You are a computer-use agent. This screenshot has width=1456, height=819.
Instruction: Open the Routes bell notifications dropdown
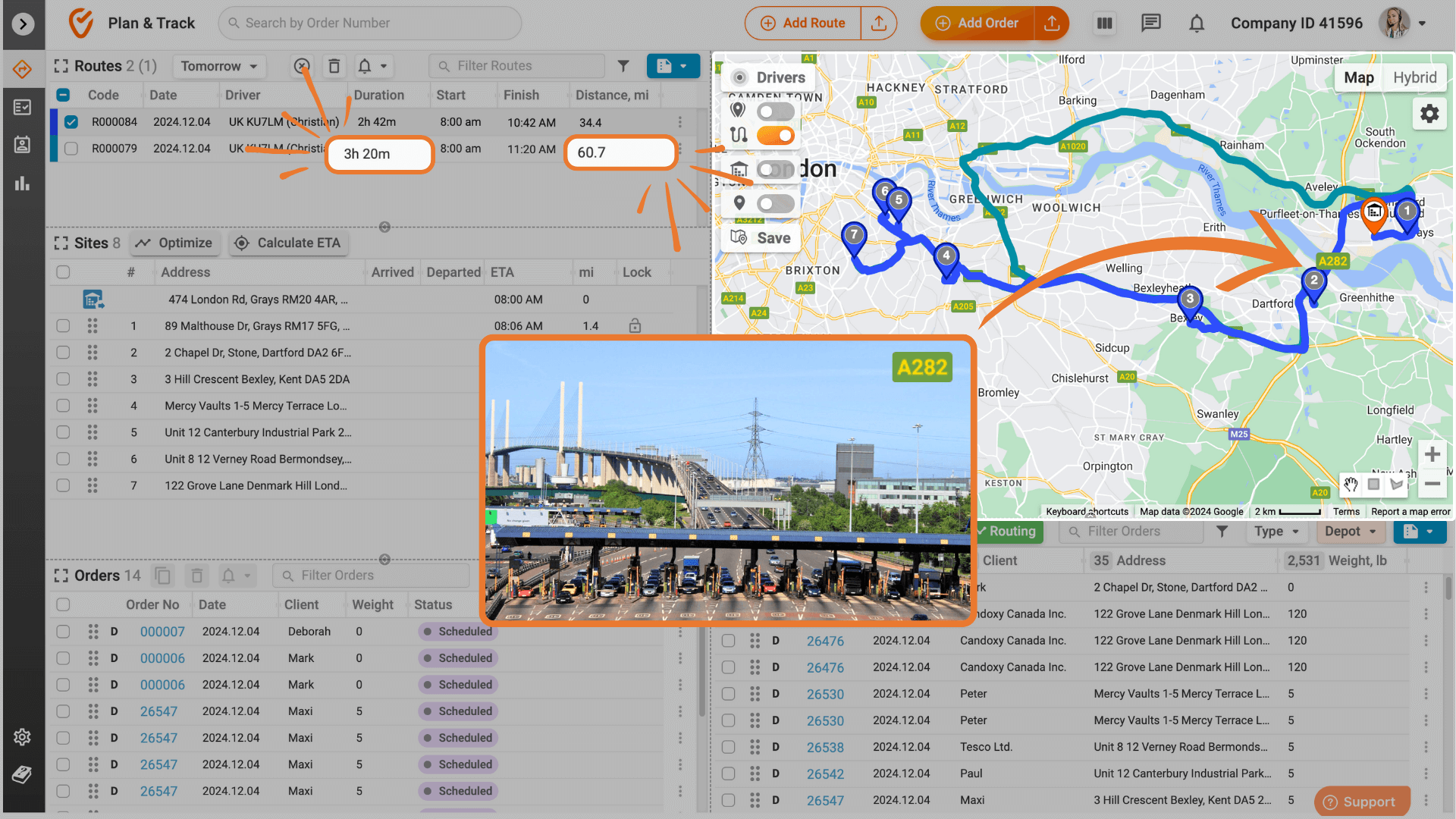tap(372, 67)
